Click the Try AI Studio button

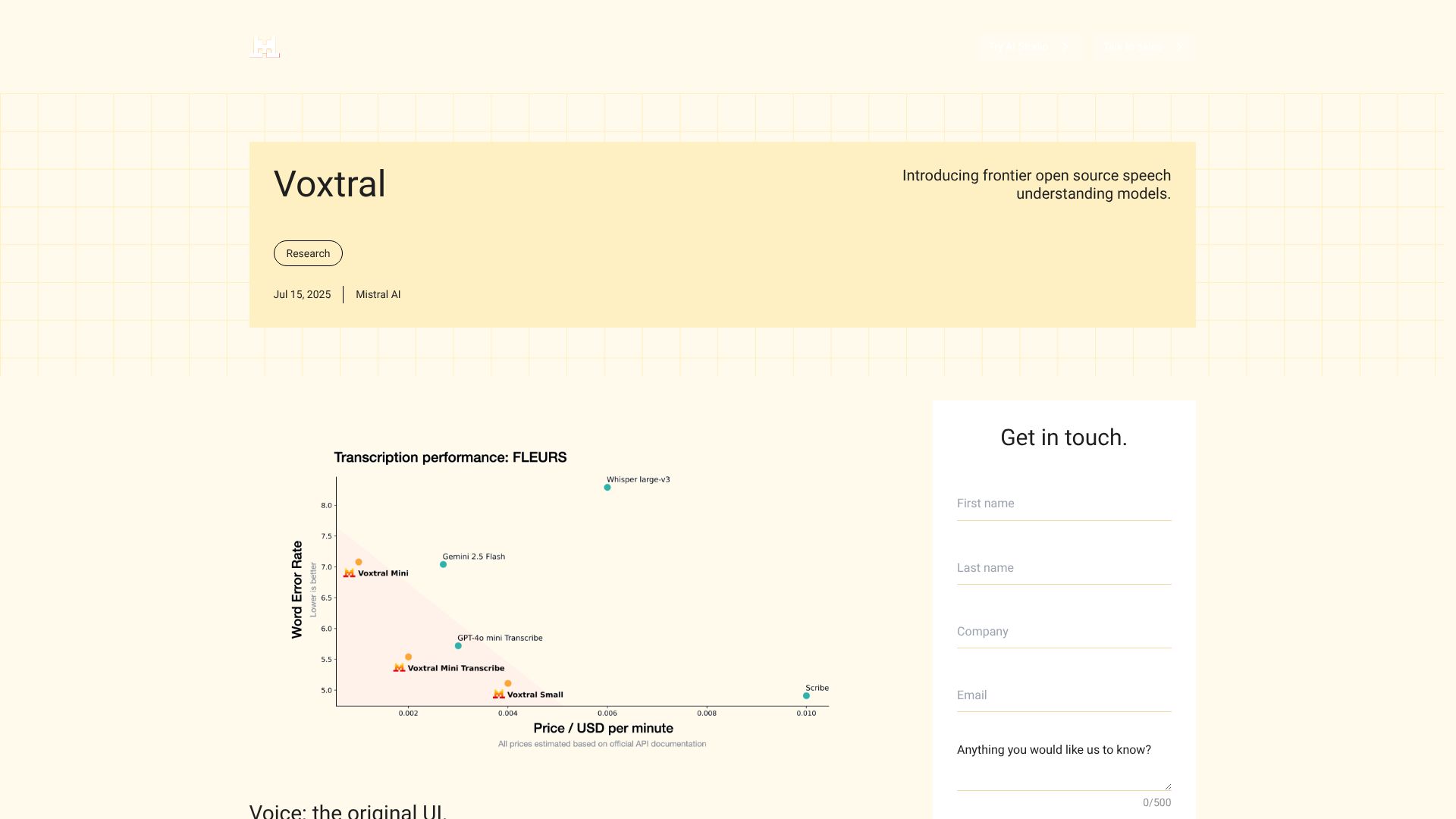[1029, 47]
